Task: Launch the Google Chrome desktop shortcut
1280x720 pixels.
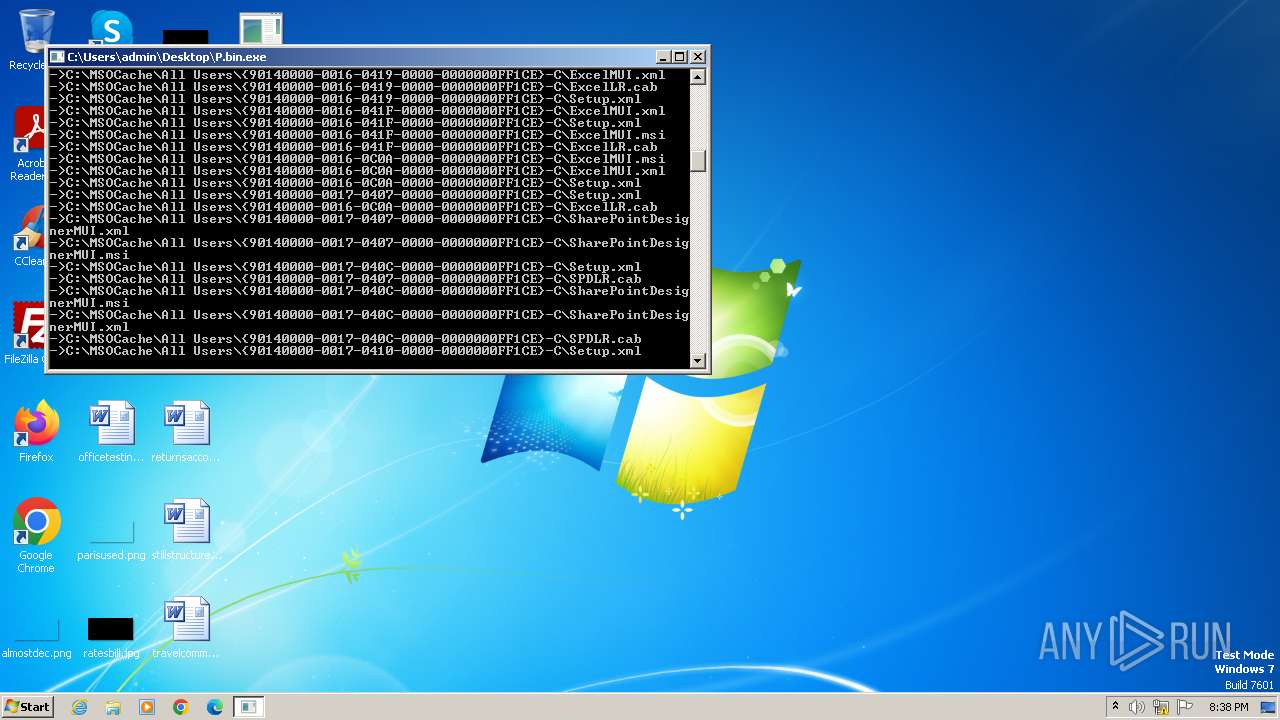Action: click(36, 536)
